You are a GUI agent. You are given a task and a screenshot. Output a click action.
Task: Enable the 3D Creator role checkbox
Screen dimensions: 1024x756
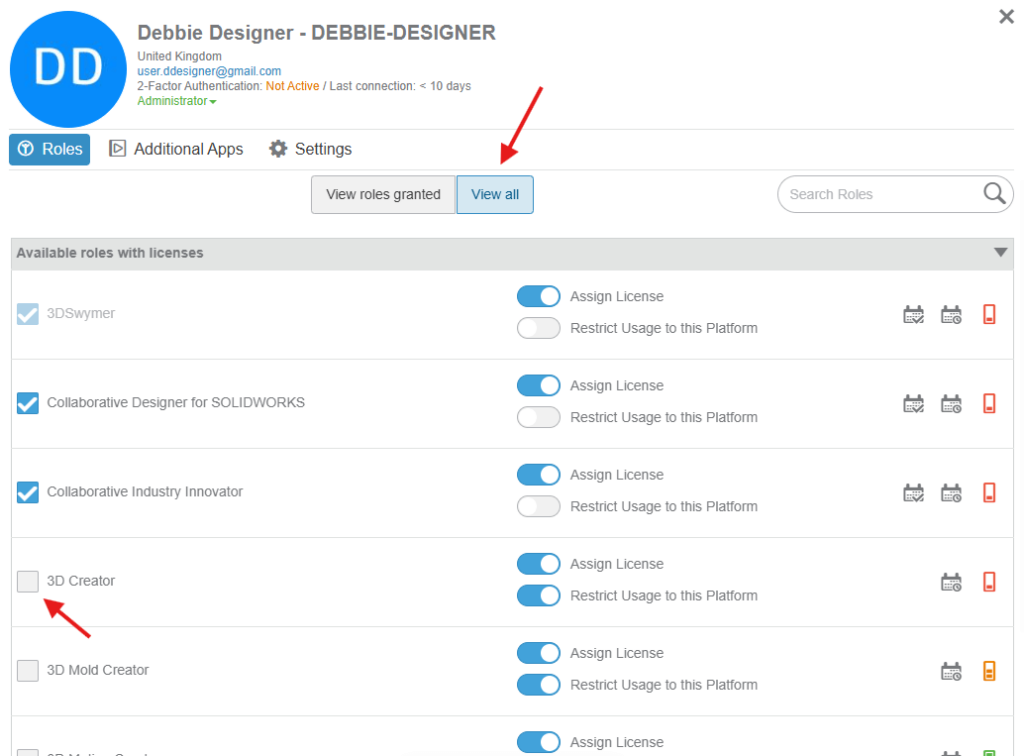coord(27,580)
